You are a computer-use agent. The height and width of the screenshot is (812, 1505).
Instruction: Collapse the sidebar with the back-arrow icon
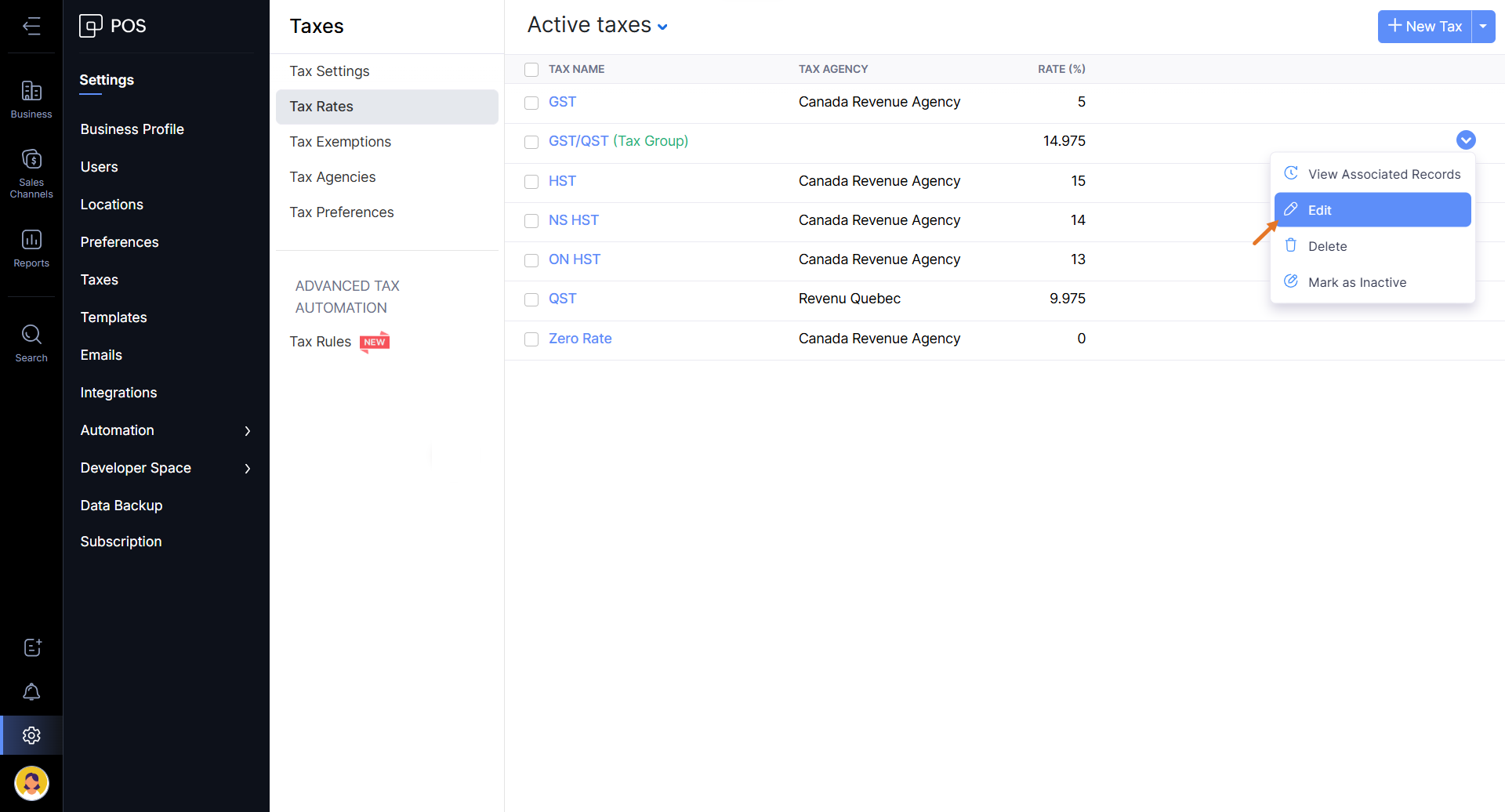pos(31,27)
